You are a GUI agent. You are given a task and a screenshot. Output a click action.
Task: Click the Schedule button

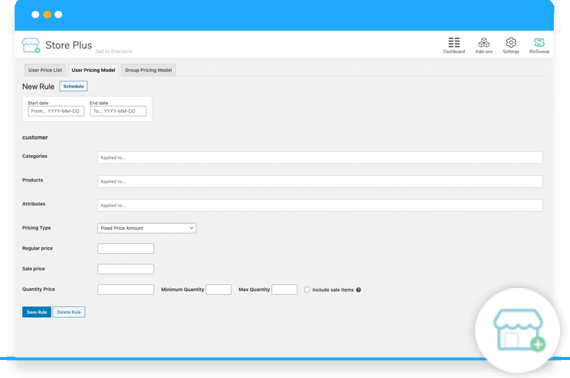coord(73,86)
